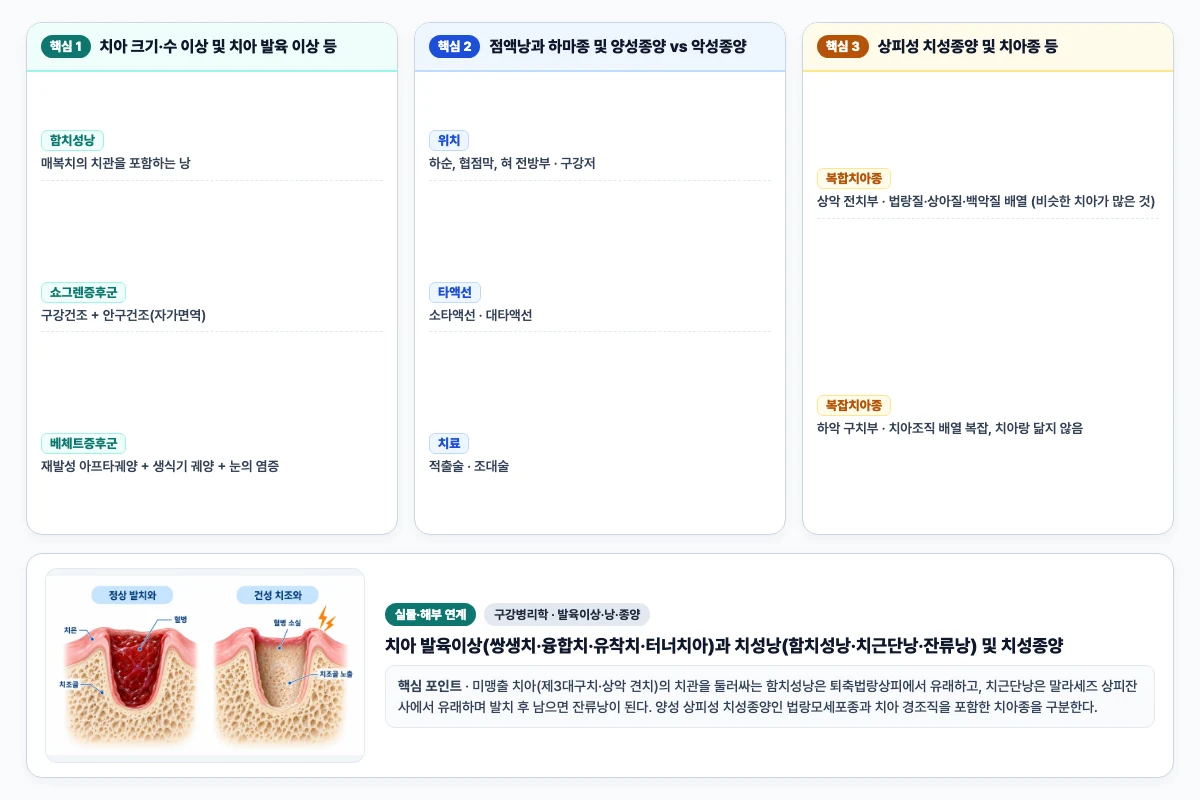Screen dimensions: 1200x800
Task: Select text 적출술 · 조대술
Action: click(469, 466)
